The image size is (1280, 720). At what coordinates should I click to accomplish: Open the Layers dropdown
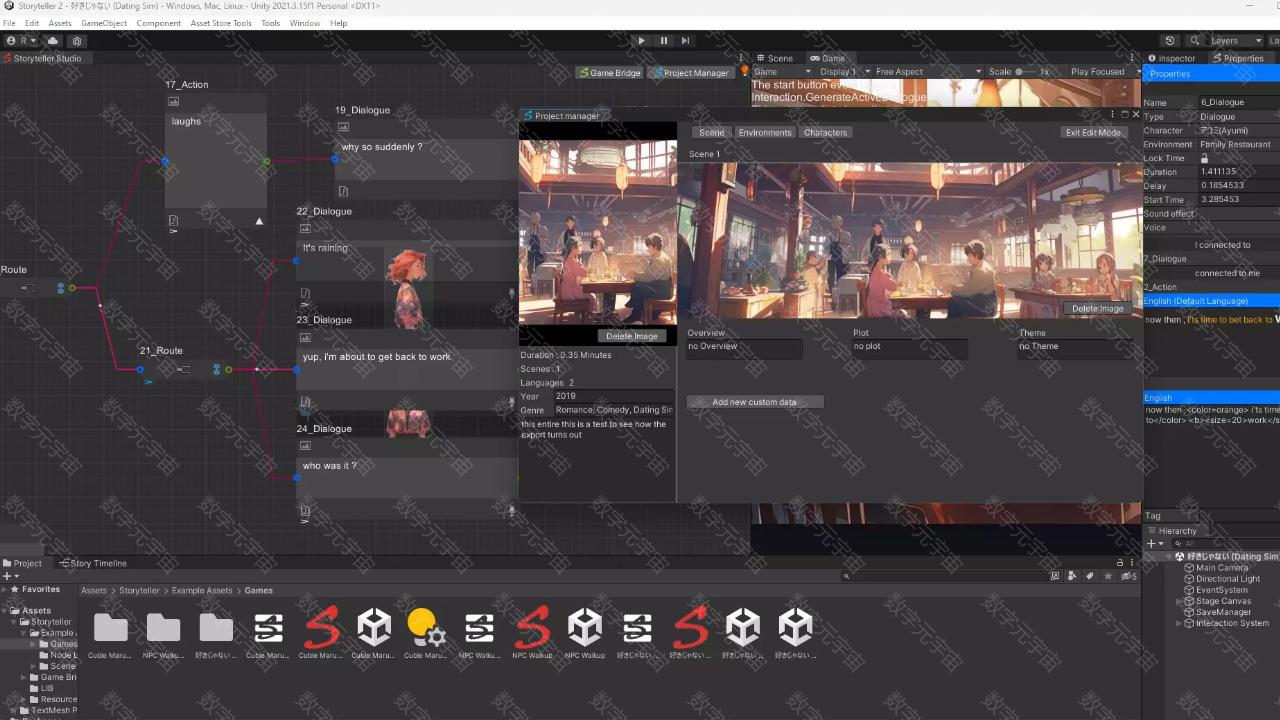pos(1235,41)
